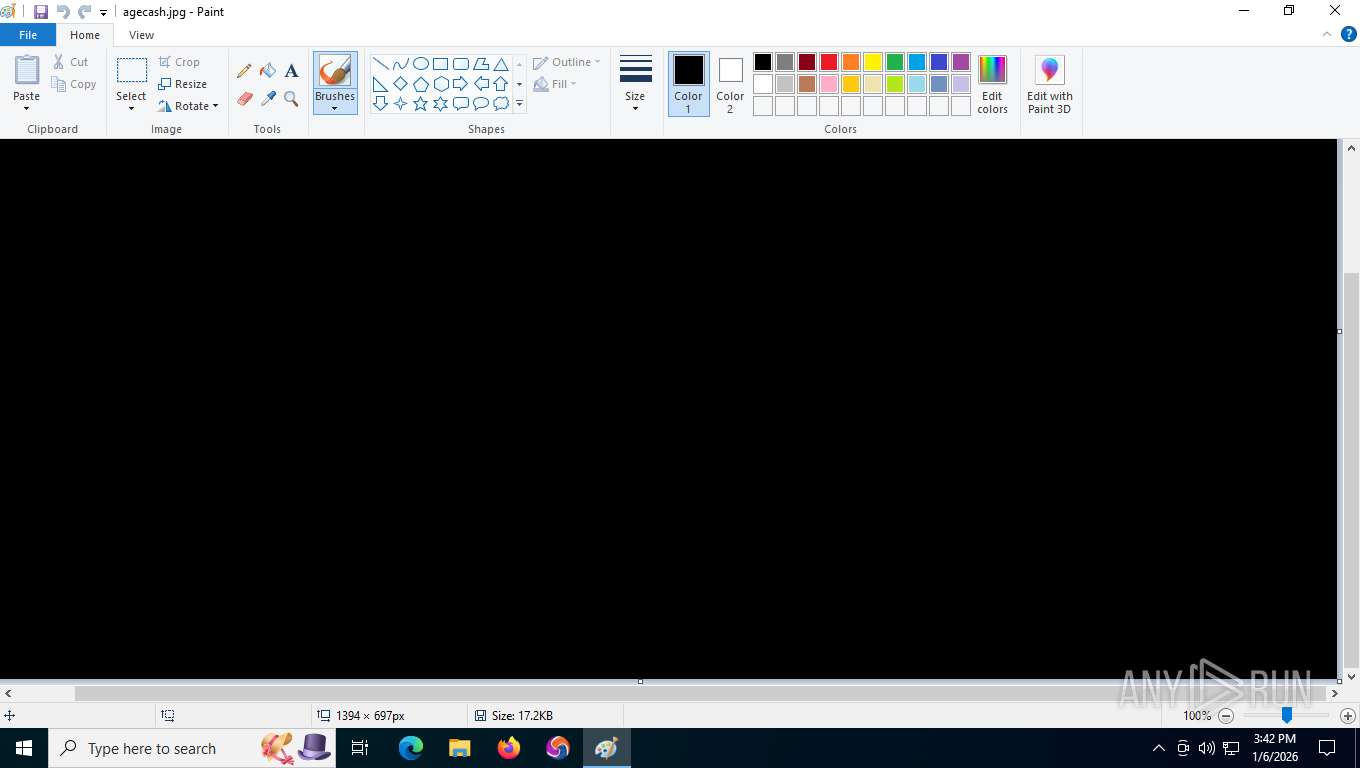Pick the red color swatch
This screenshot has height=768, width=1360.
pyautogui.click(x=829, y=62)
